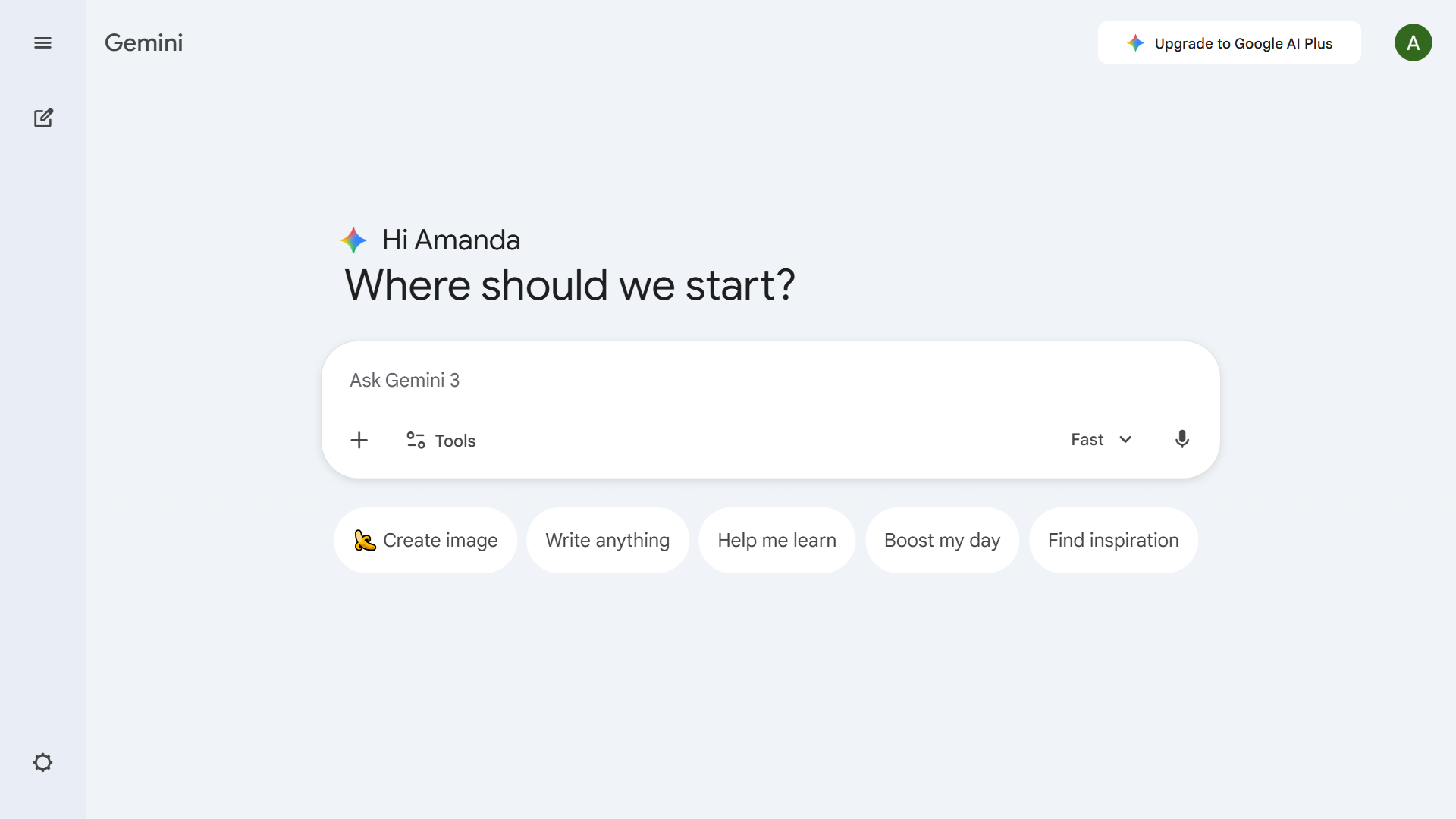1456x819 pixels.
Task: Select the Help me learn chip
Action: [777, 540]
